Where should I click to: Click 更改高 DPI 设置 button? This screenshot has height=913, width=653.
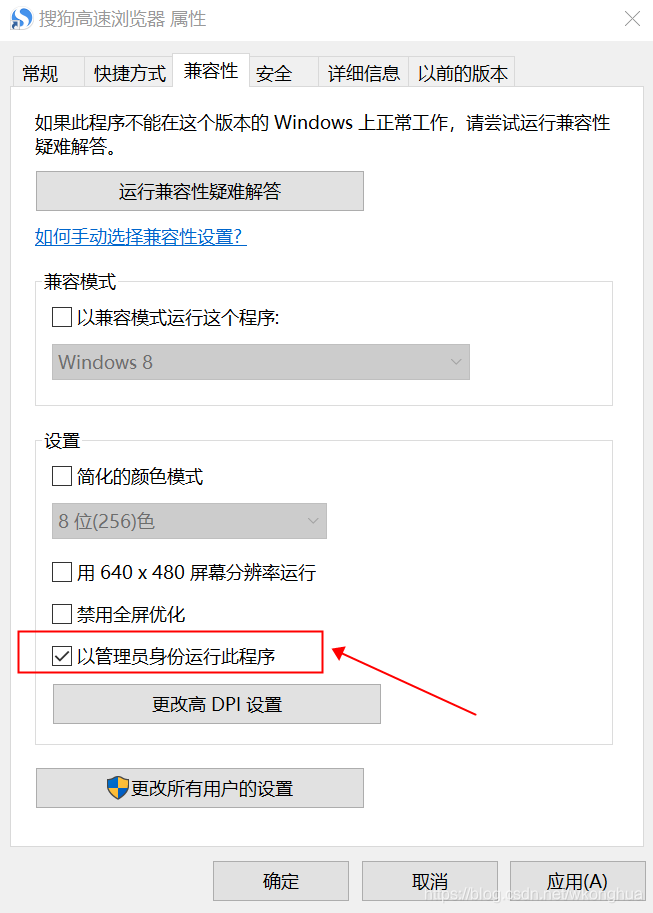click(217, 704)
